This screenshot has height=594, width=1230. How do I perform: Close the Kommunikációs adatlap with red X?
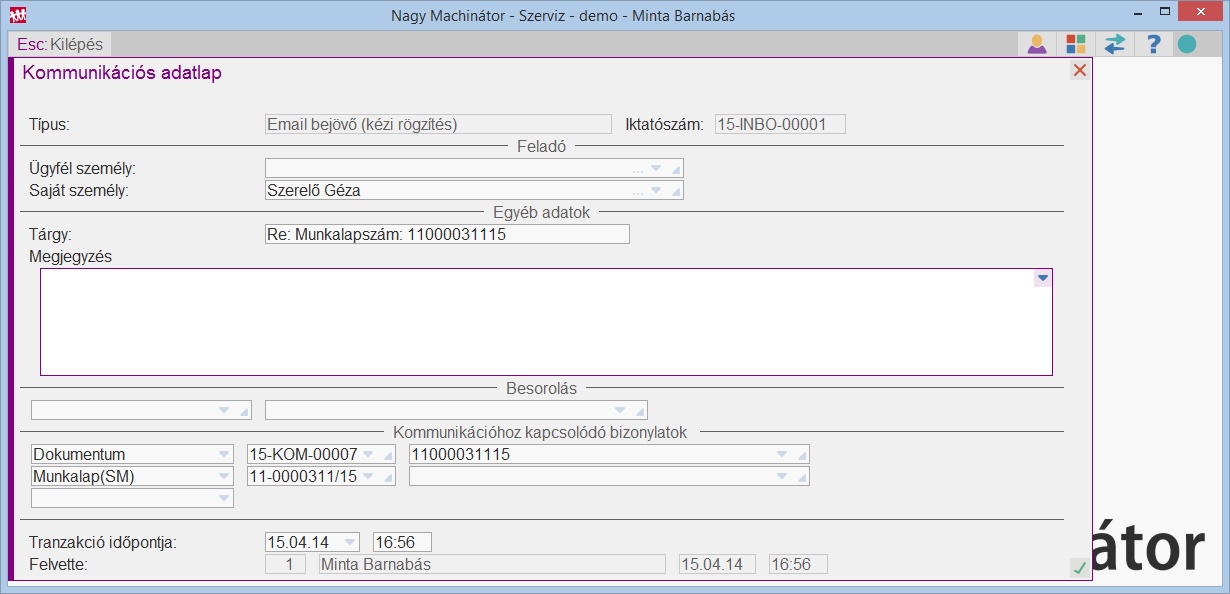(1079, 70)
